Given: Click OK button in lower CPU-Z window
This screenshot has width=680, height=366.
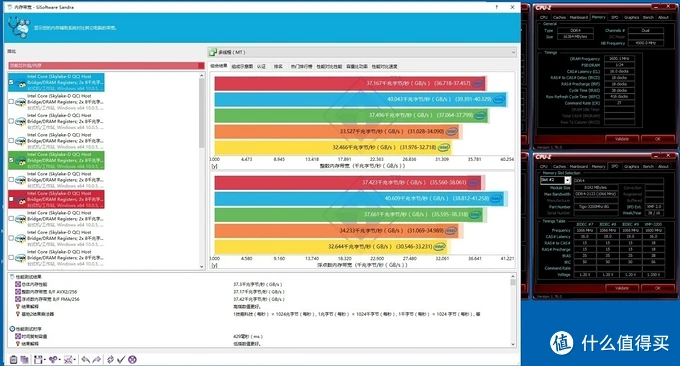Looking at the screenshot, I should [657, 288].
